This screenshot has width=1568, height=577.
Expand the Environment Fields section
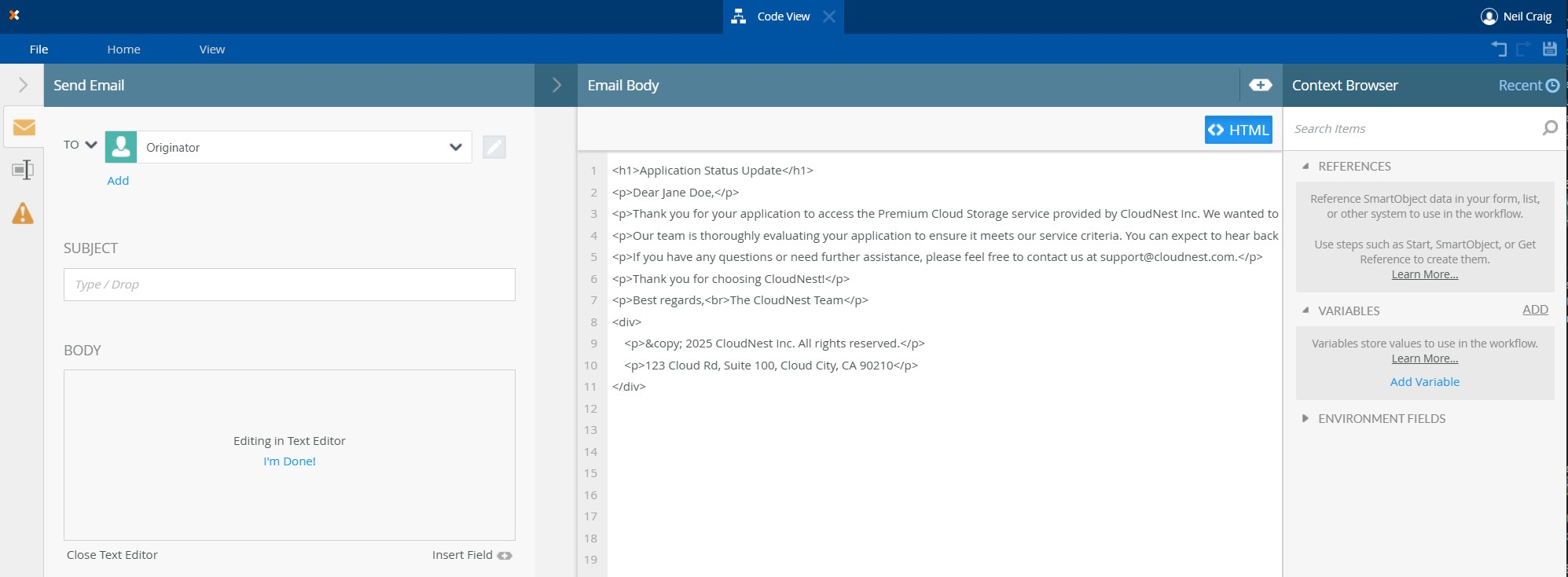coord(1305,418)
